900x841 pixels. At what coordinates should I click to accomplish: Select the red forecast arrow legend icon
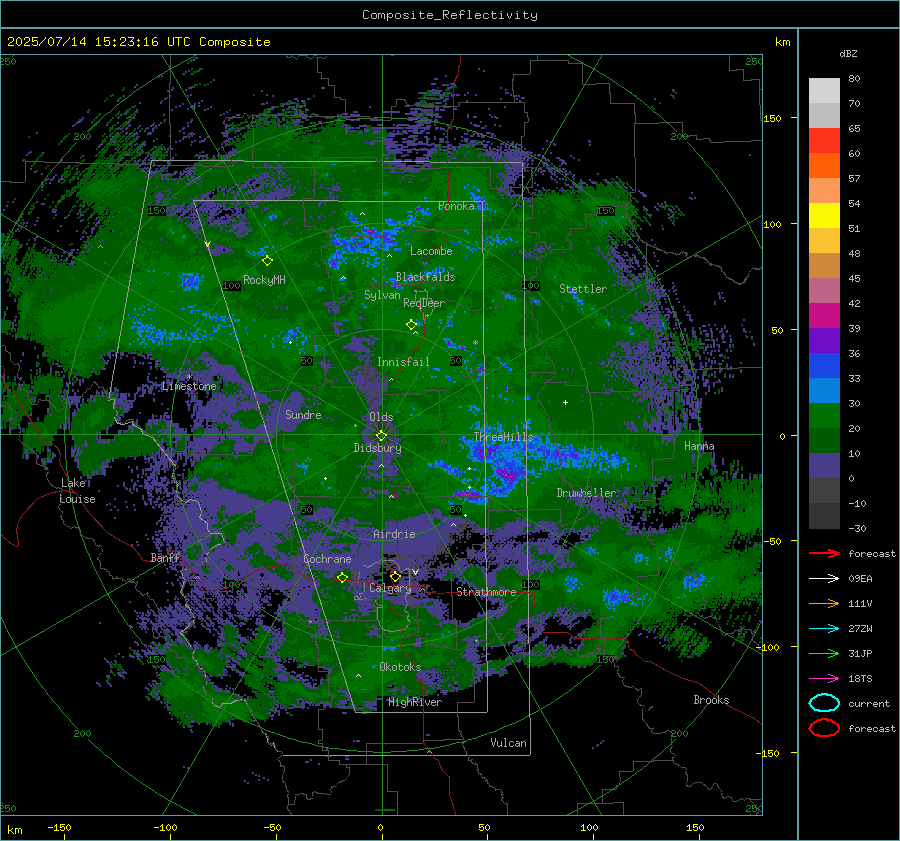[x=824, y=553]
